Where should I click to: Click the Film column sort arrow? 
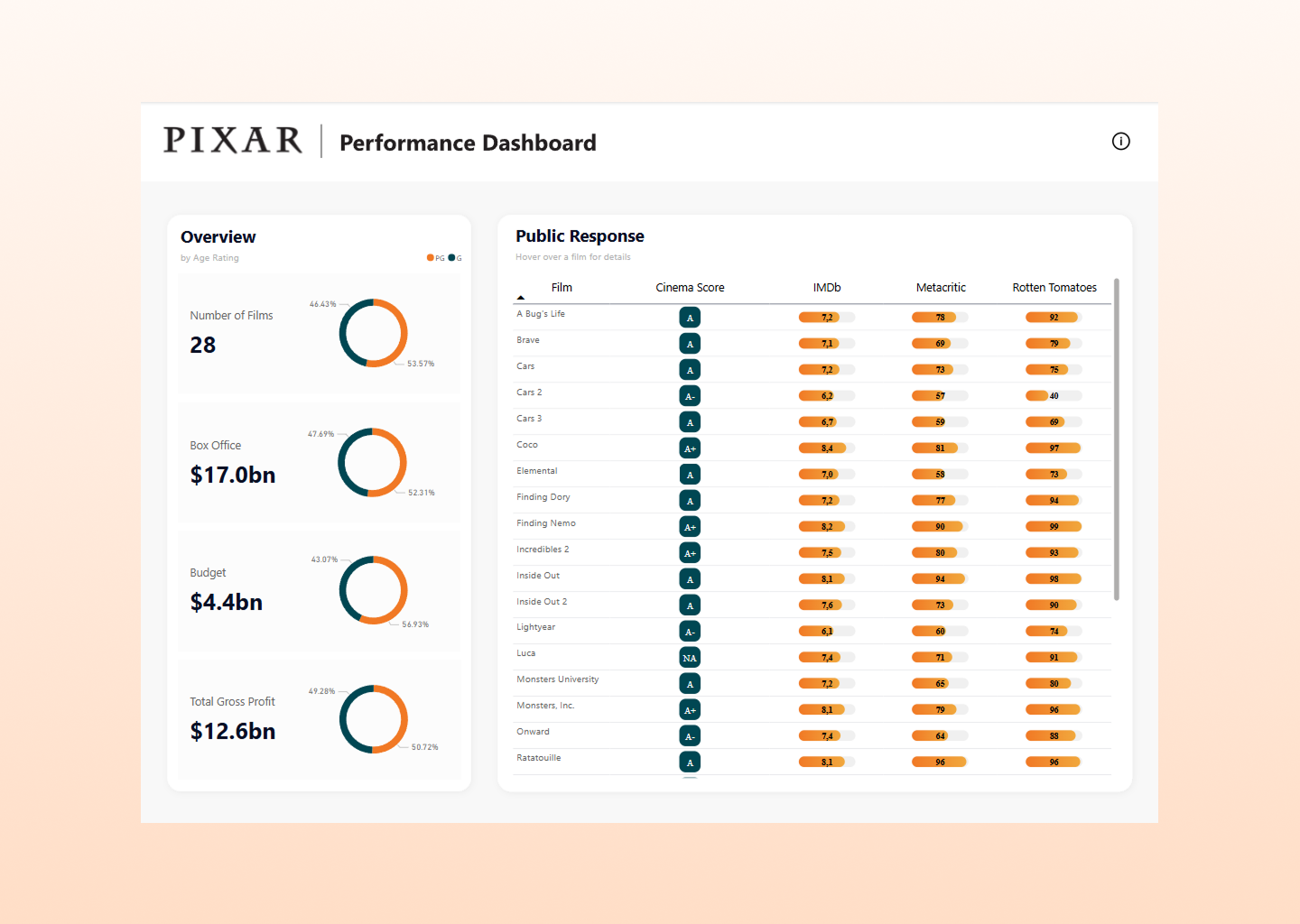coord(521,298)
